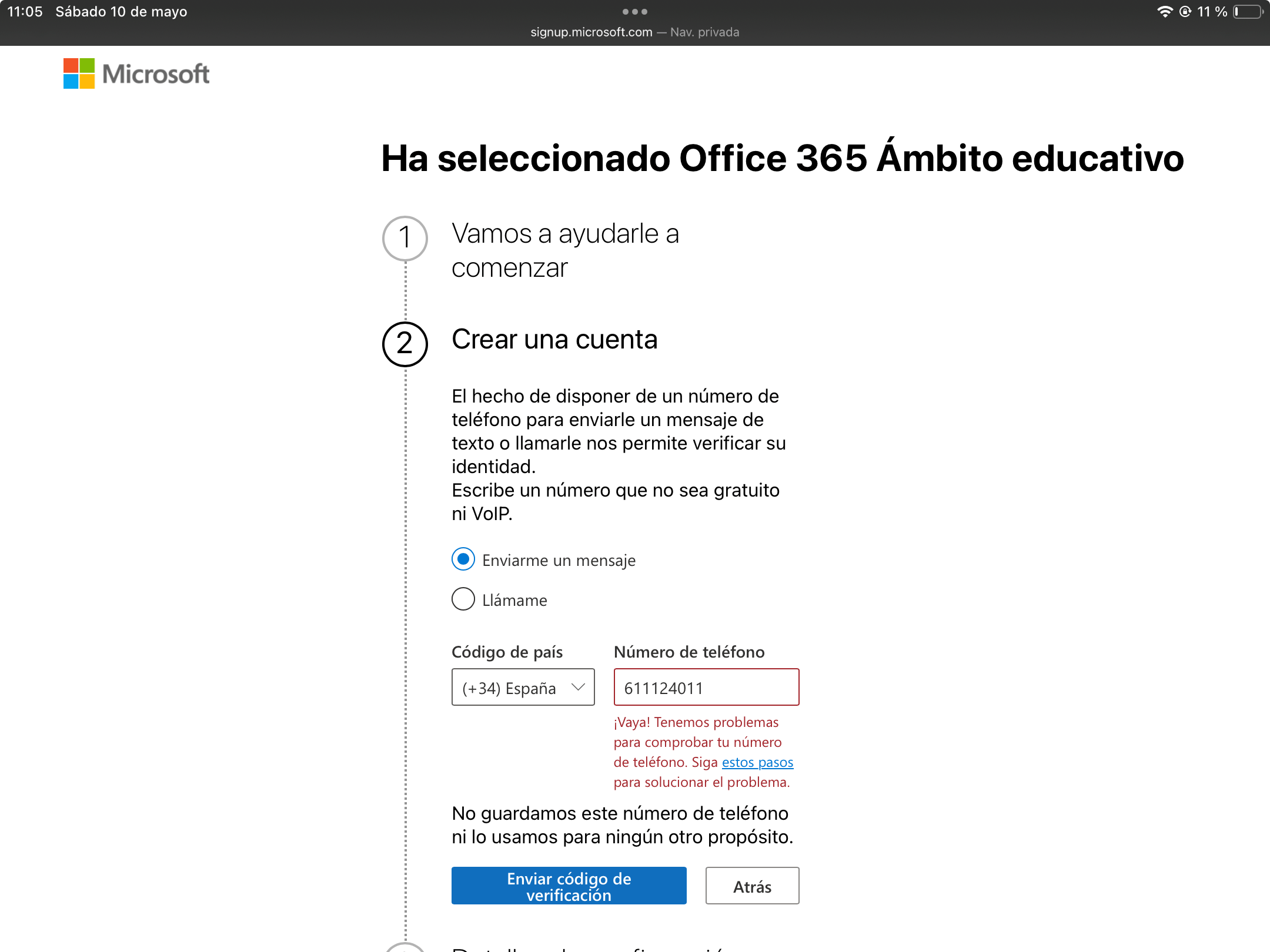Click the country code dropdown chevron
Viewport: 1270px width, 952px height.
point(578,687)
